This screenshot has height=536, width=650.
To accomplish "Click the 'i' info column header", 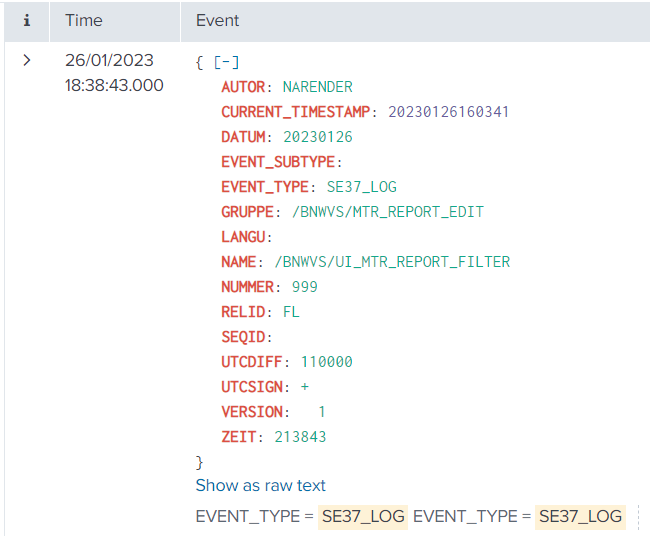I will pyautogui.click(x=27, y=20).
